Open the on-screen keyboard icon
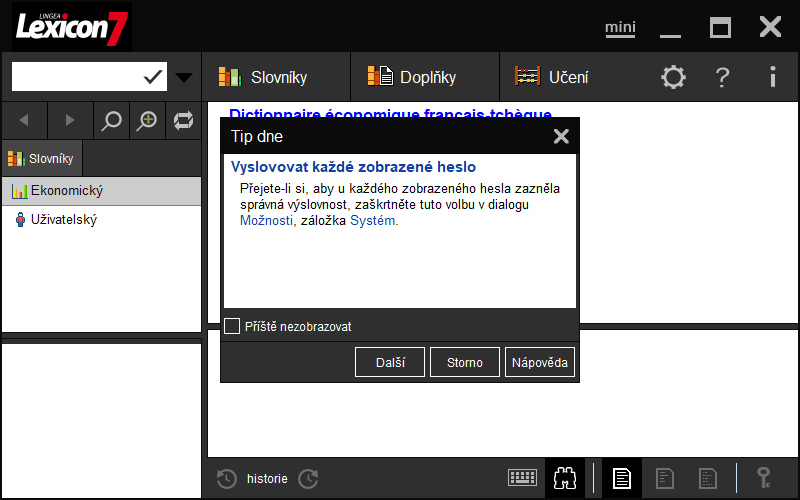The width and height of the screenshot is (800, 500). point(522,478)
